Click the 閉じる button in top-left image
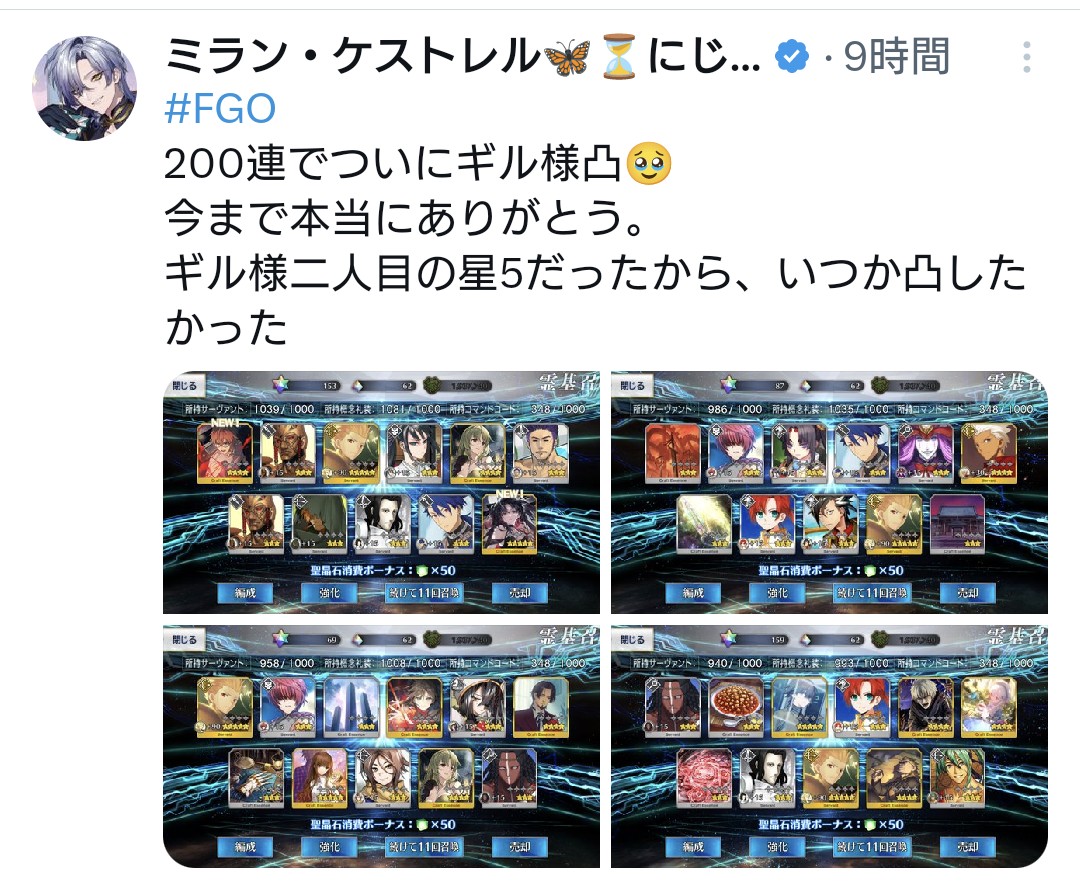Image resolution: width=1080 pixels, height=884 pixels. [x=185, y=386]
